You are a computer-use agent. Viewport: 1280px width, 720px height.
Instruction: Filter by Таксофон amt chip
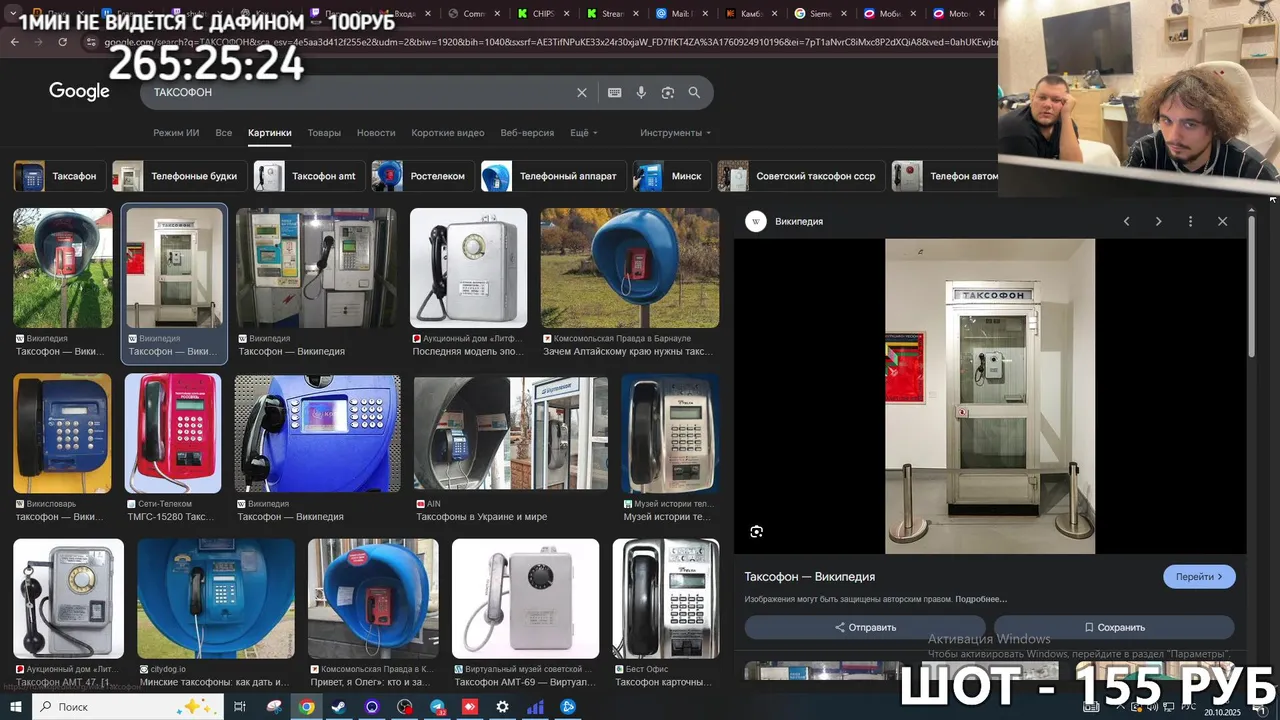click(309, 176)
